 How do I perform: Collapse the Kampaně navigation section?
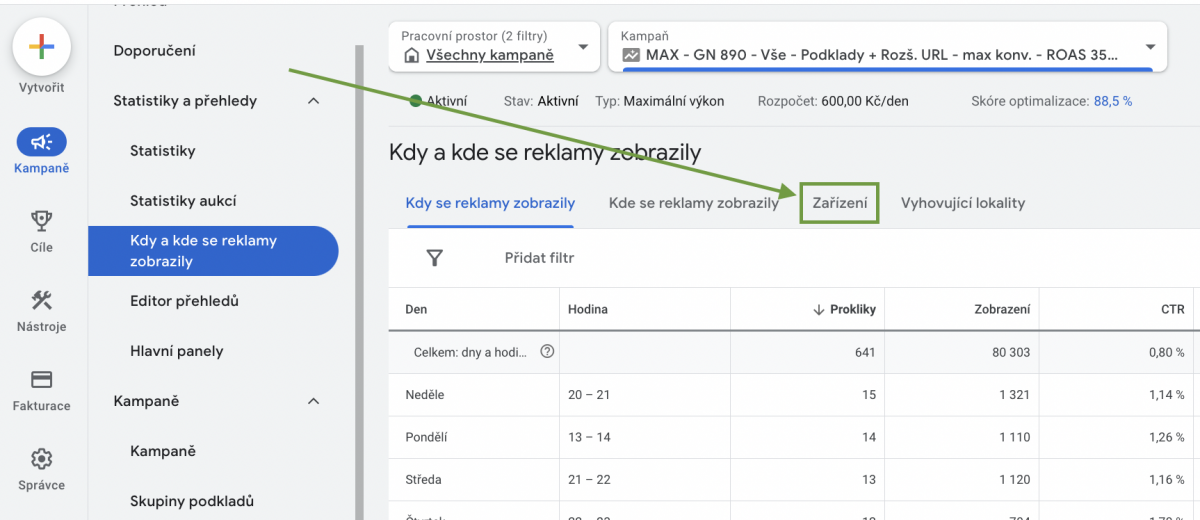[313, 401]
